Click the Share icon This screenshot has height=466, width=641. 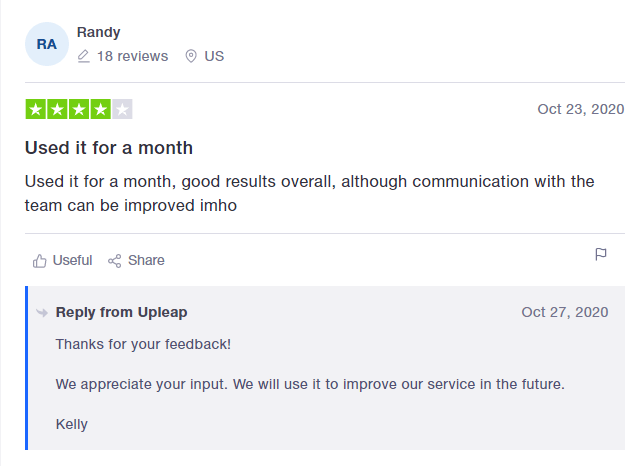[114, 261]
